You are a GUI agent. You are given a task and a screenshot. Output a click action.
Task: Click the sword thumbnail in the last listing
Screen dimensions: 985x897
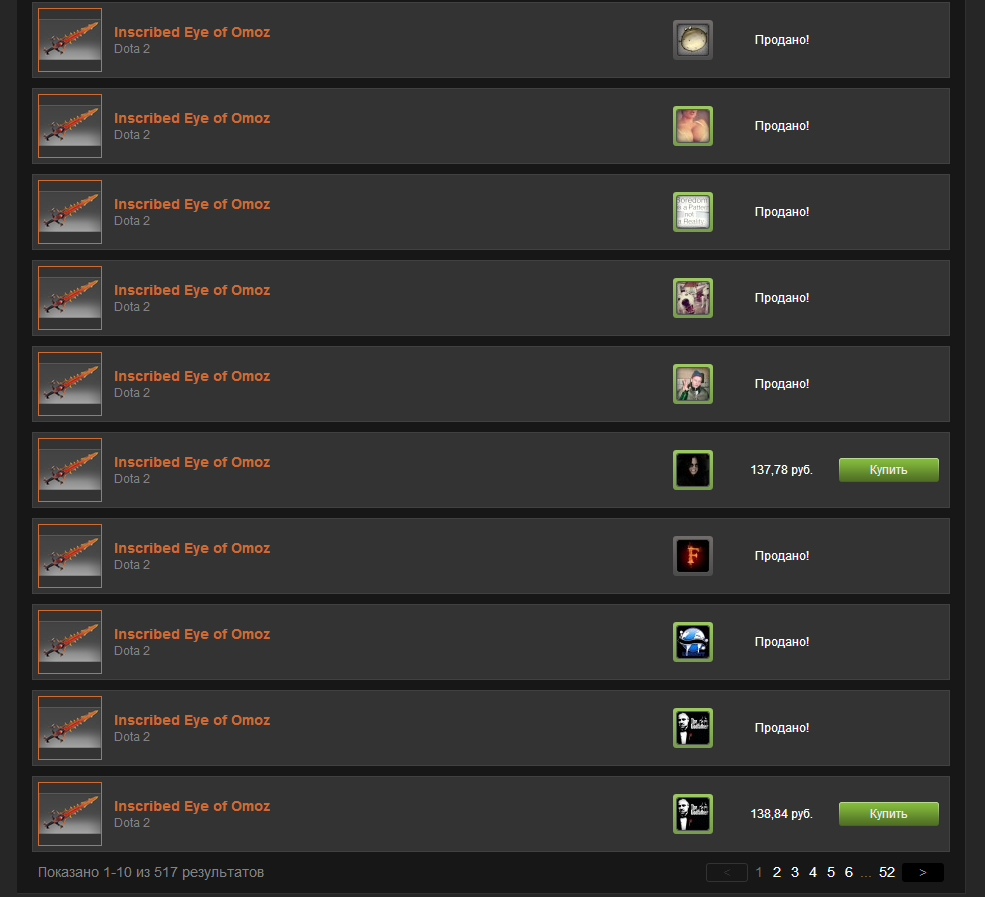click(70, 814)
